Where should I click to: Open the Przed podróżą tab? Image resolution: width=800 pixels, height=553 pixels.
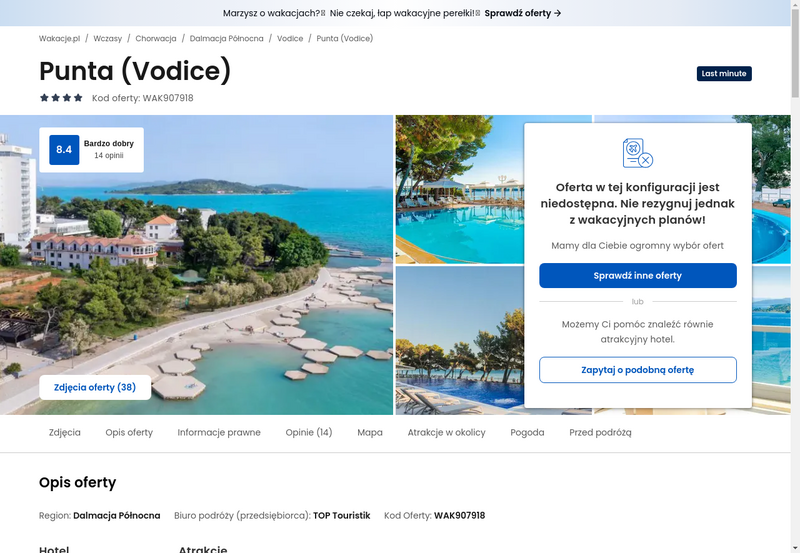pos(600,433)
